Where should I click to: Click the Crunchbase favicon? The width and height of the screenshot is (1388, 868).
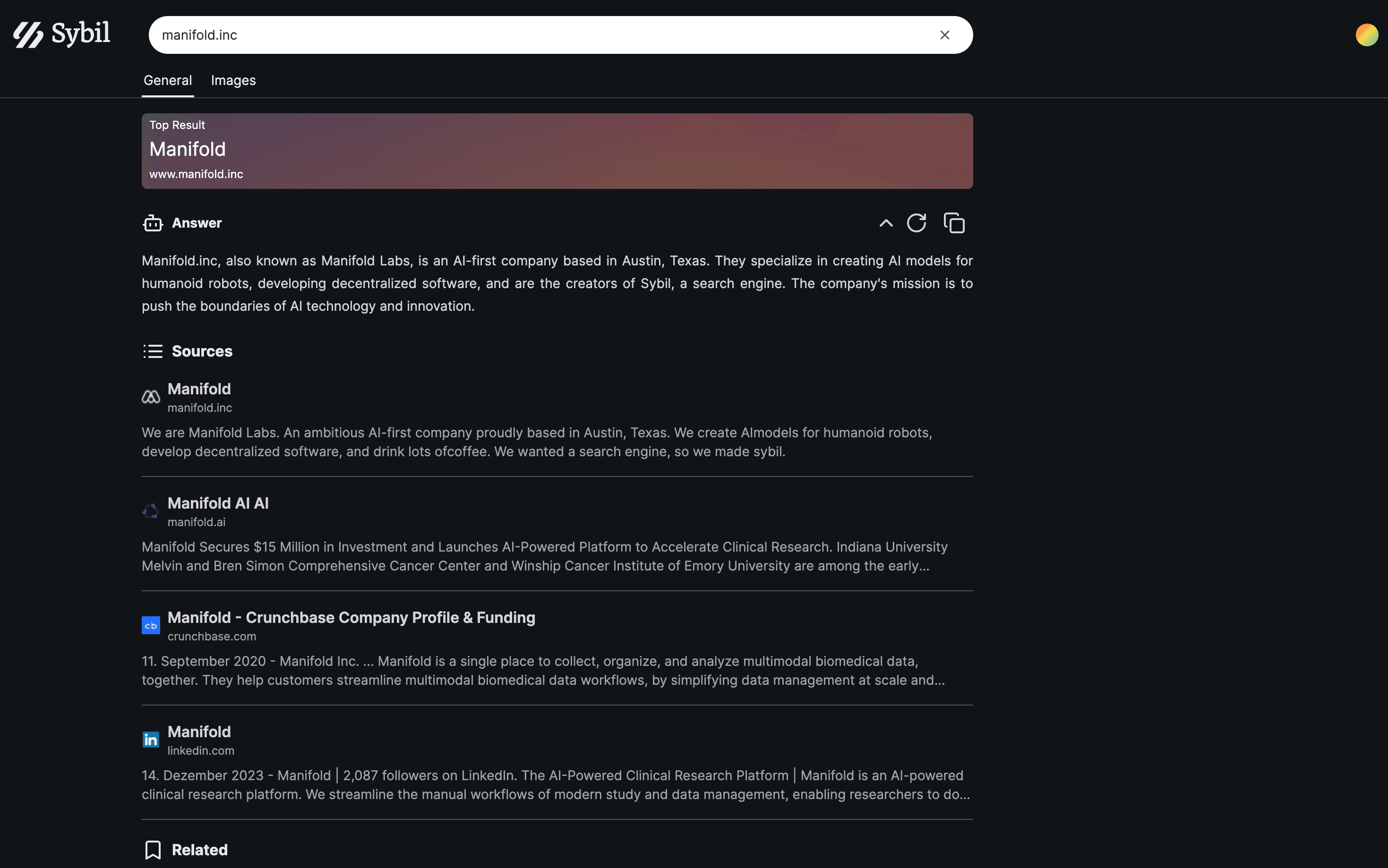click(x=150, y=625)
